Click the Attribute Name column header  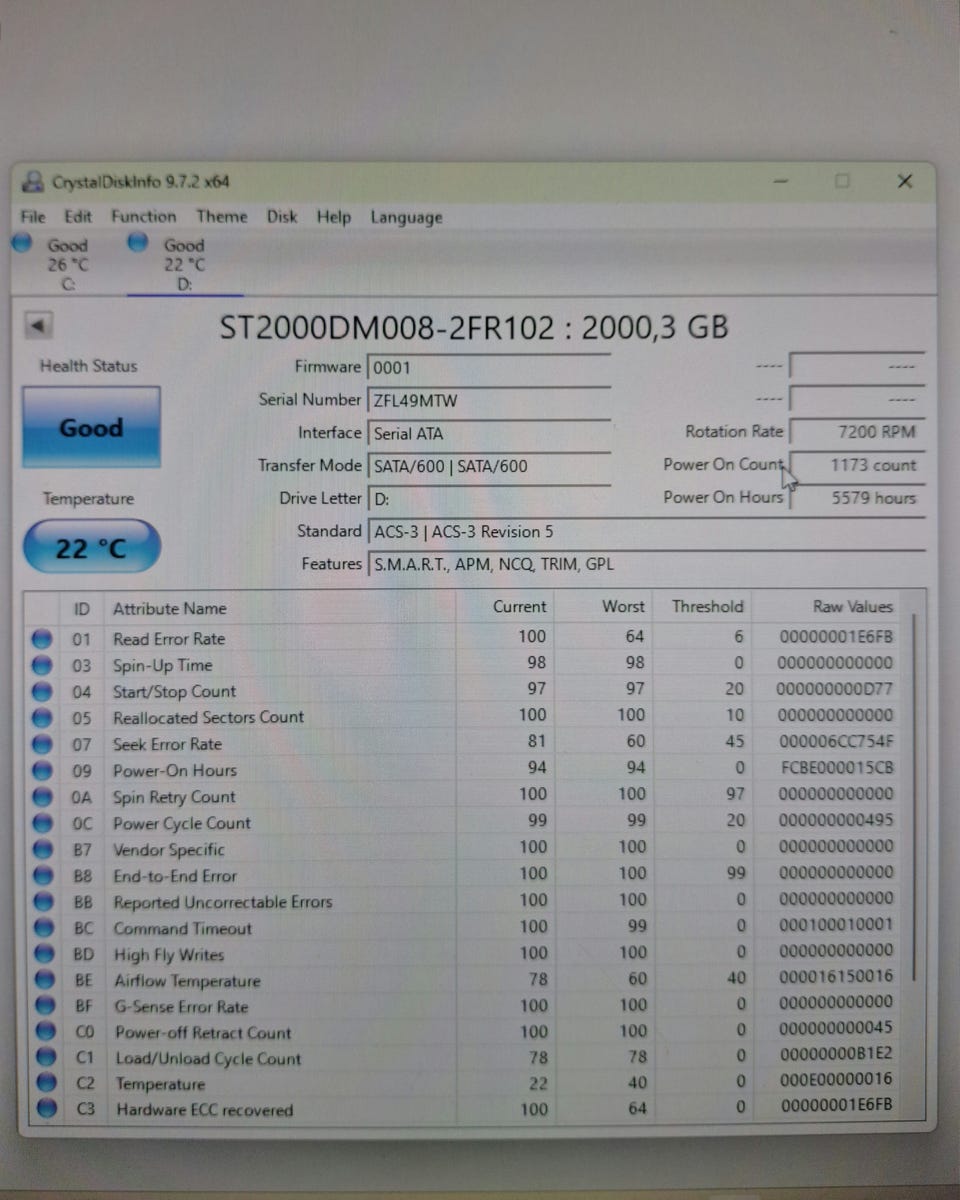tap(280, 608)
